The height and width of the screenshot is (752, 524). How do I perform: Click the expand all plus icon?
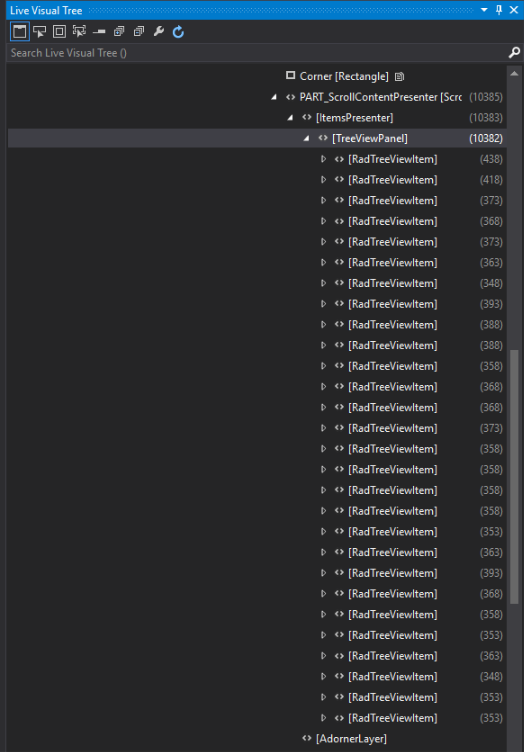click(119, 32)
